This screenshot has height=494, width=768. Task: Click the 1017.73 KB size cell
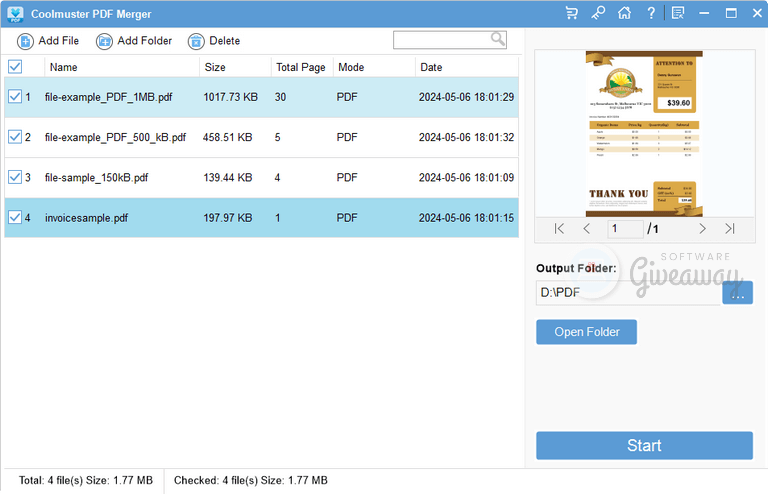[230, 97]
